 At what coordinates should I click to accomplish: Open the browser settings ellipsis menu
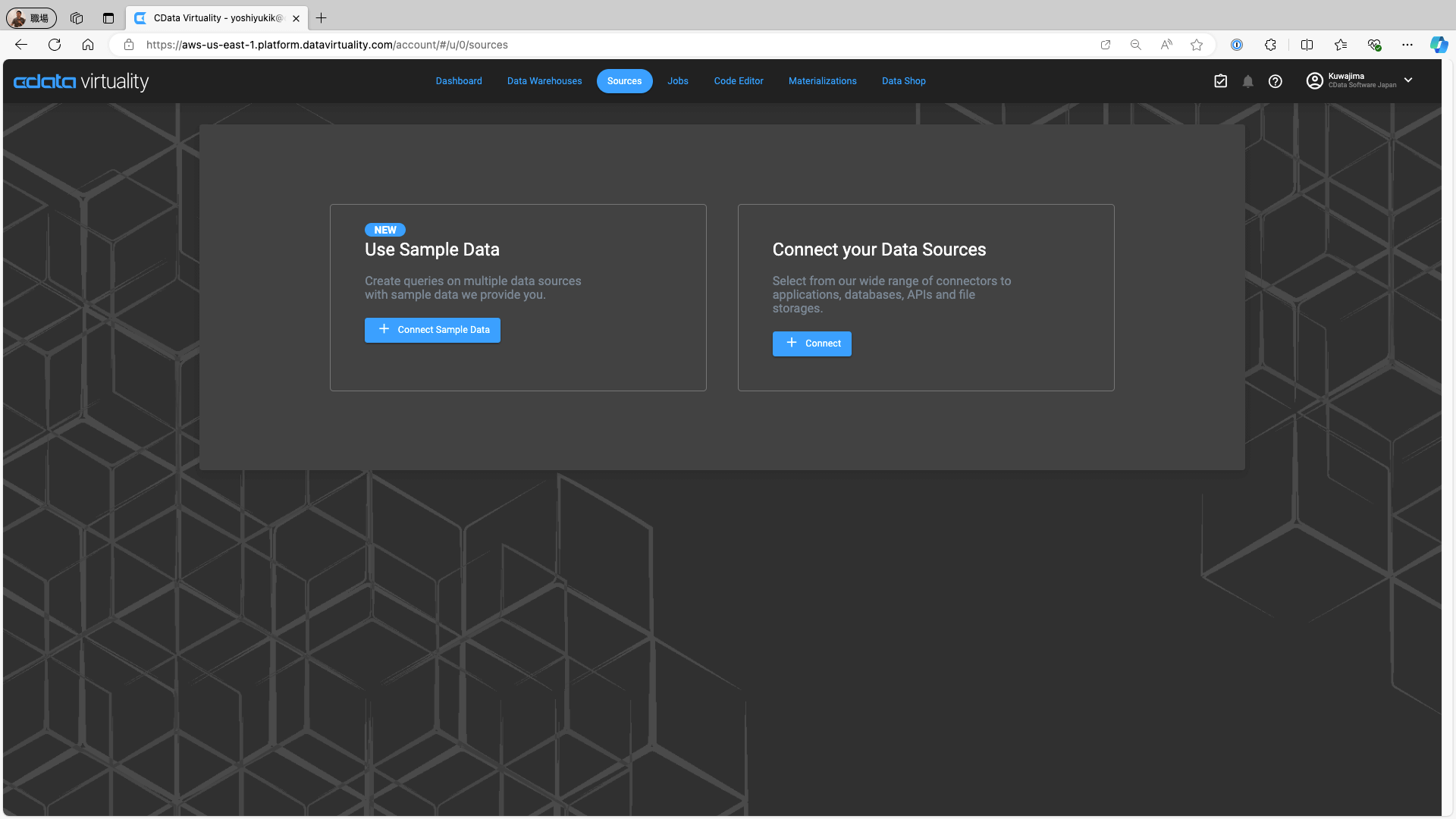point(1407,45)
